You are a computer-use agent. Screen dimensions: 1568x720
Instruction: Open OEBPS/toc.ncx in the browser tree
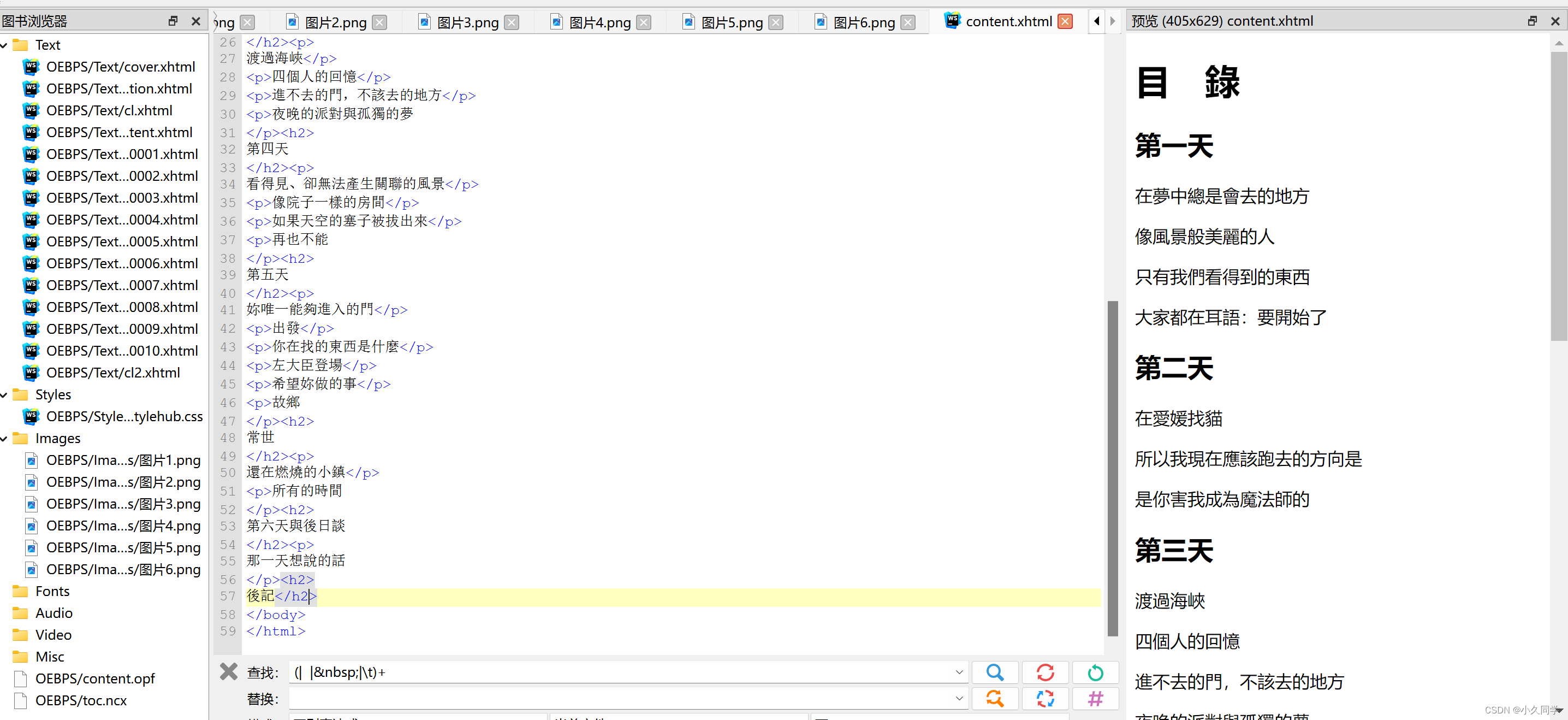point(80,700)
